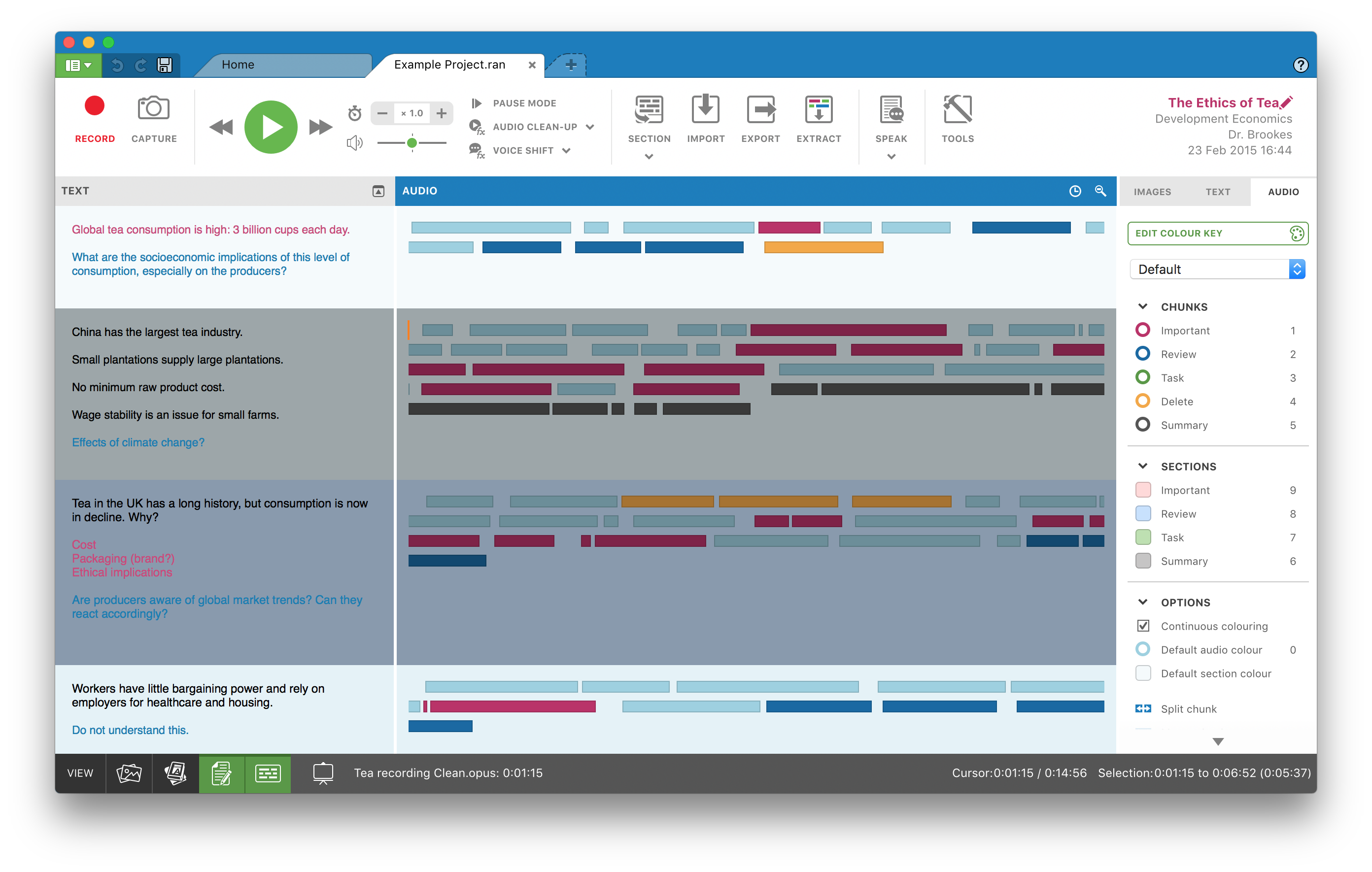Open the Import tool
The image size is (1372, 872).
(x=705, y=109)
